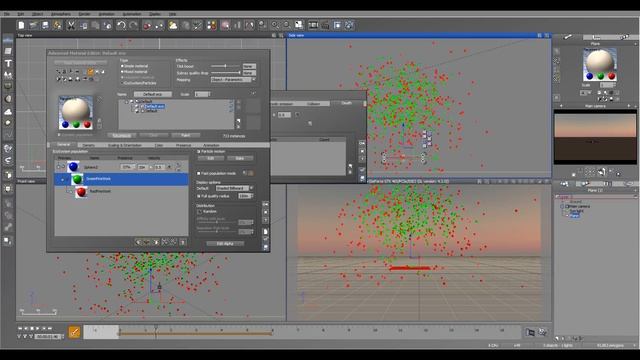Click the Bake button under Particle motion

point(240,158)
